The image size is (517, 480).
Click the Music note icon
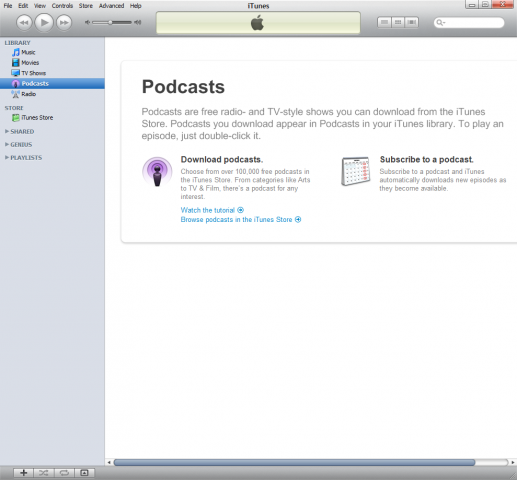point(15,52)
